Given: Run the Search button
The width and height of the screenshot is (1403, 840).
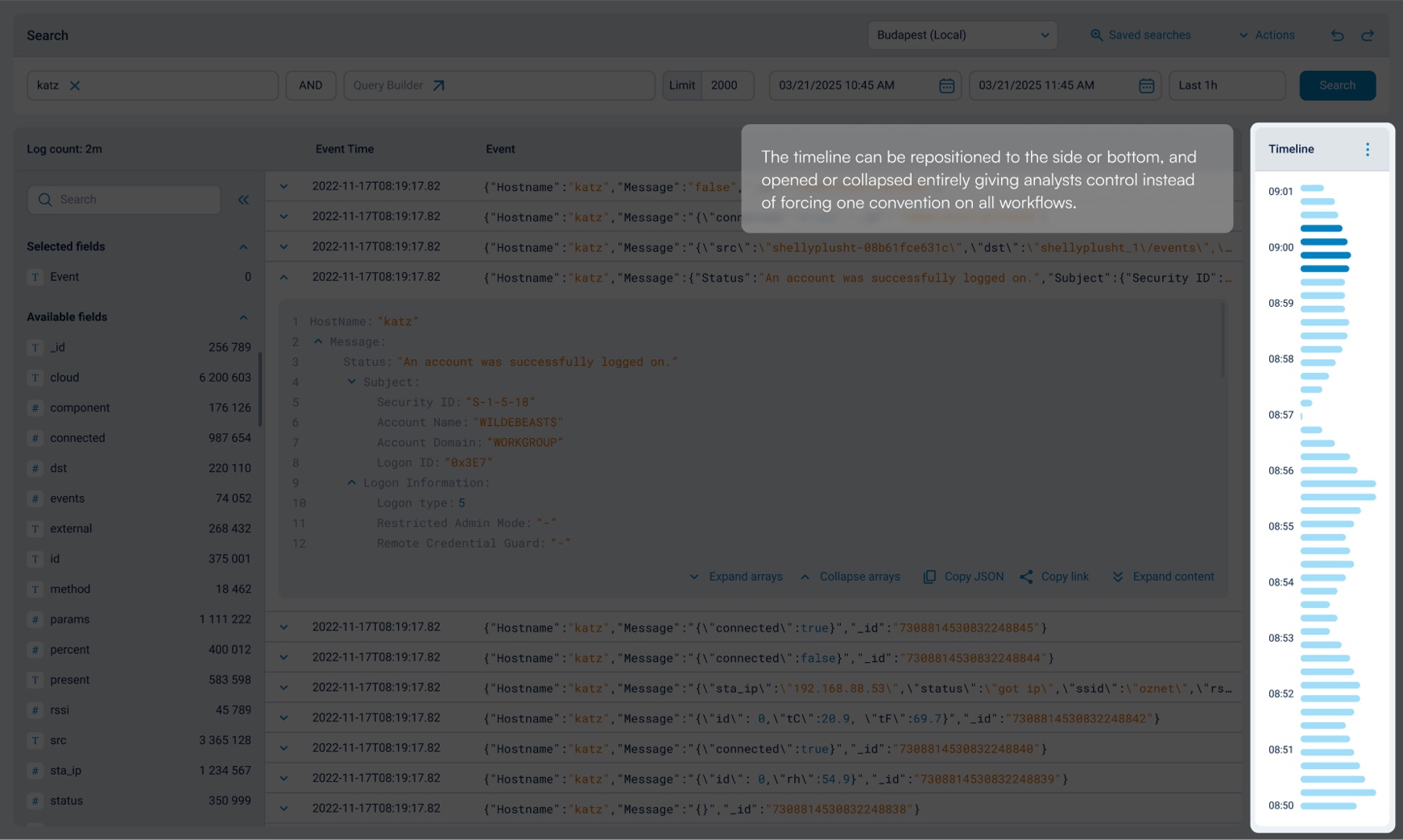Looking at the screenshot, I should 1337,85.
